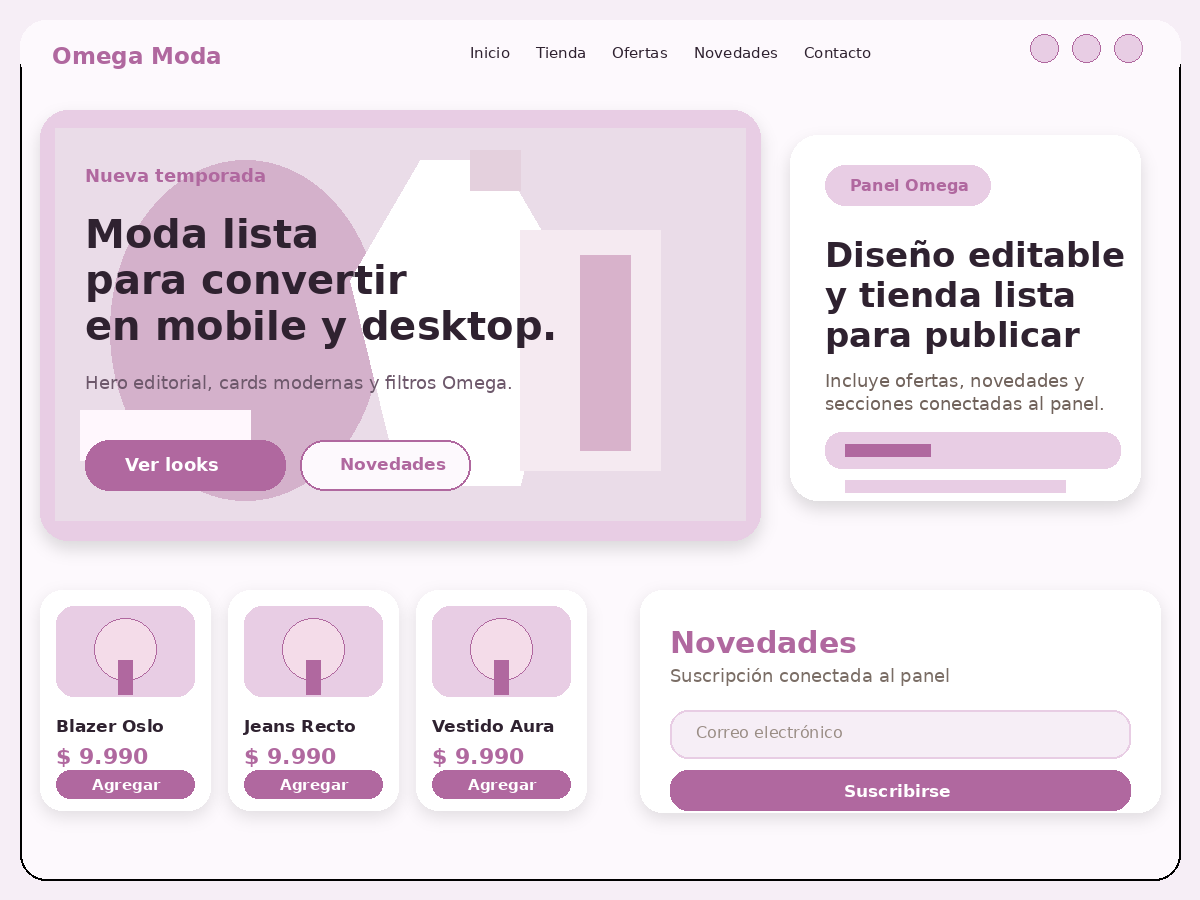Add Blazer Oslo to cart with Agregar
The height and width of the screenshot is (900, 1200).
tap(125, 784)
